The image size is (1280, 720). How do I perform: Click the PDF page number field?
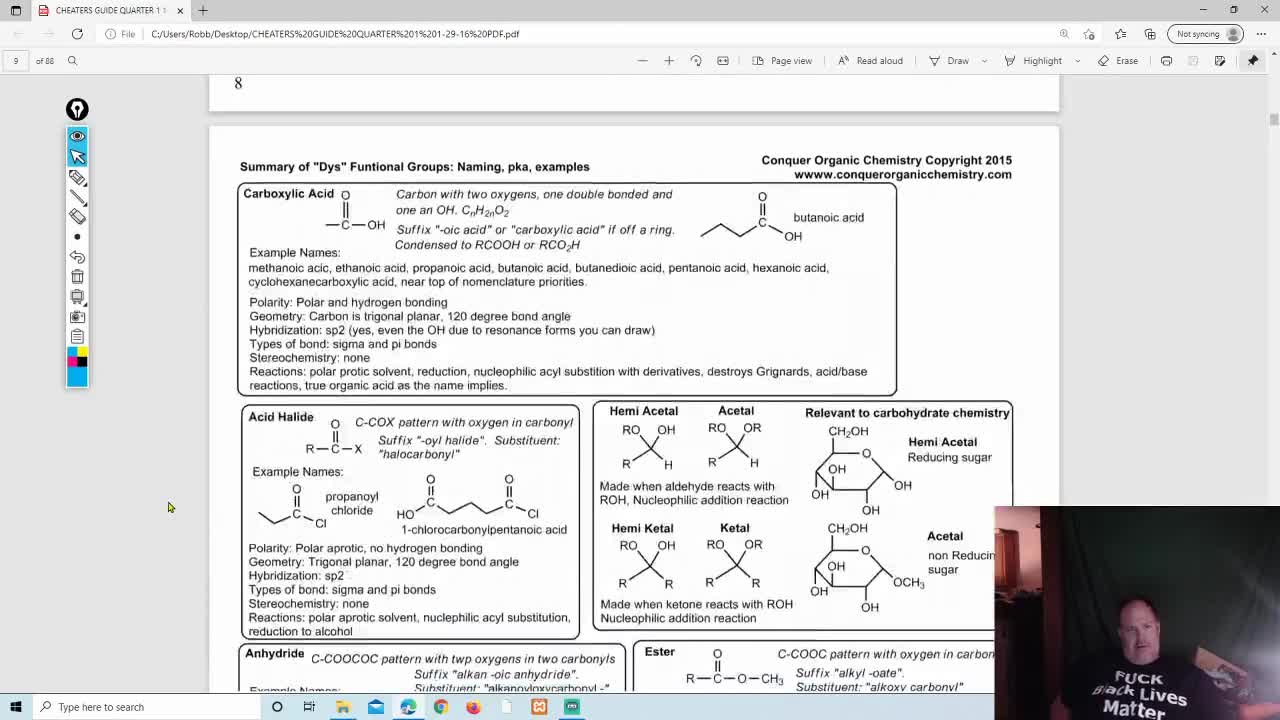tap(16, 61)
